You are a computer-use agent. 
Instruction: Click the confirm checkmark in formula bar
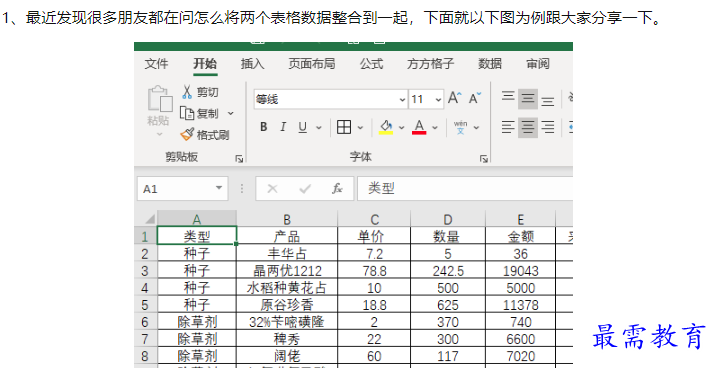click(305, 189)
